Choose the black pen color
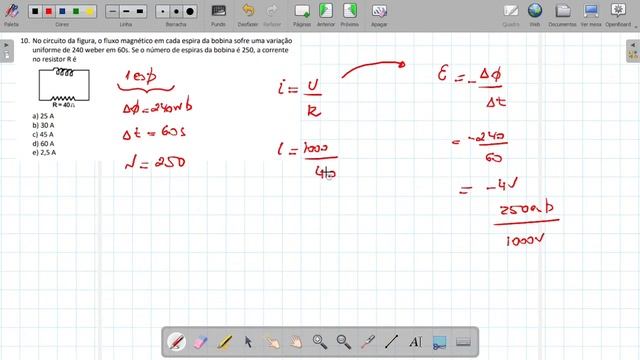640x360 pixels. (x=35, y=11)
